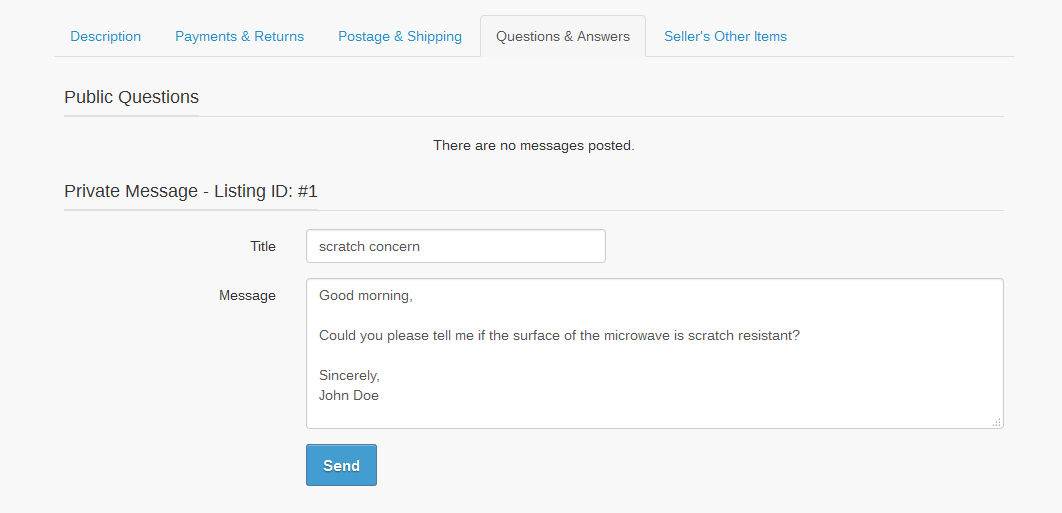Click the Message field label

click(x=247, y=295)
